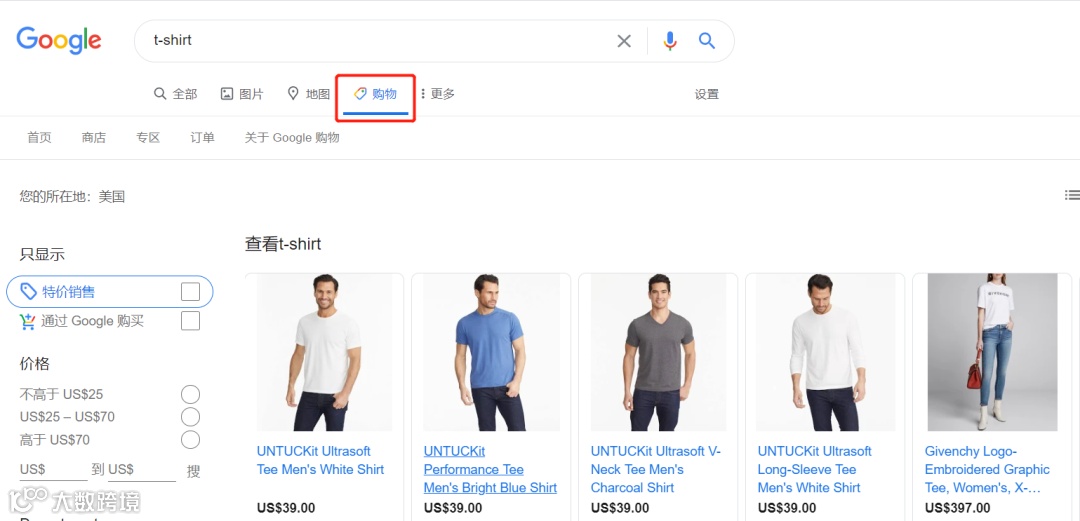Click the white short-sleeve tee product image
The image size is (1080, 521).
coord(324,352)
